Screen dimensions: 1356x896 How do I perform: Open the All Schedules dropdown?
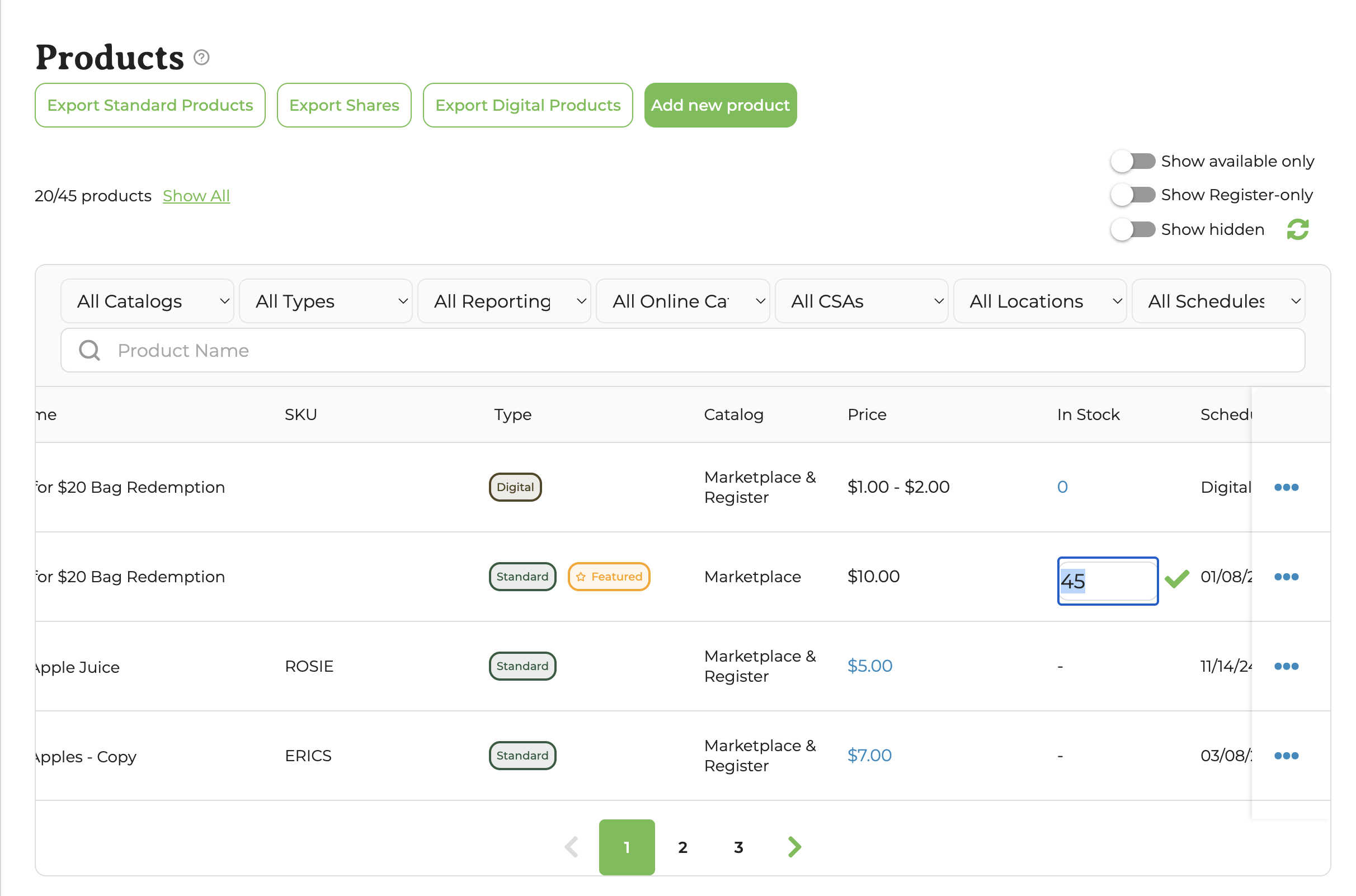[x=1218, y=301]
